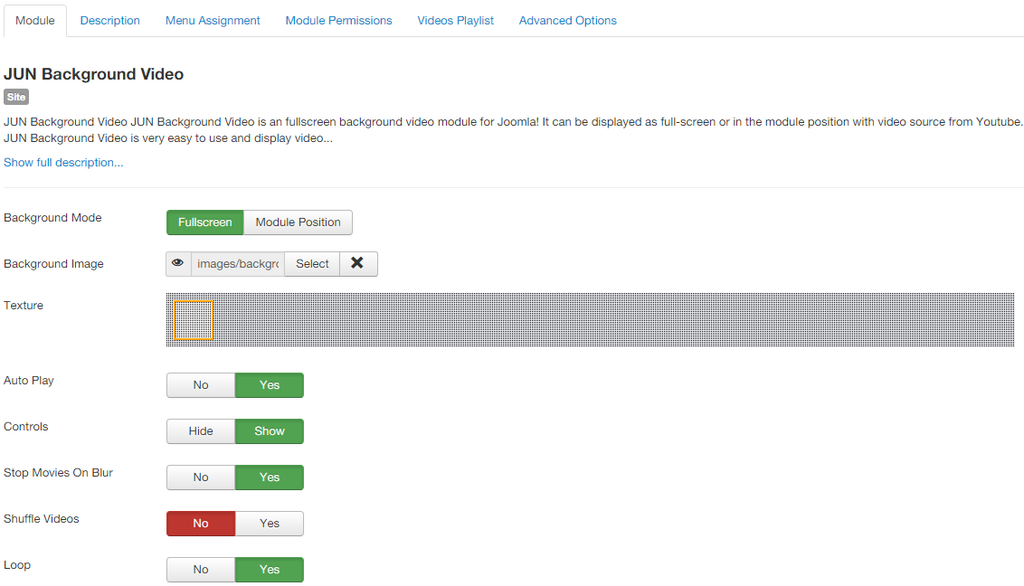Click Select to choose a background image
Screen dimensions: 1024x586
point(312,264)
